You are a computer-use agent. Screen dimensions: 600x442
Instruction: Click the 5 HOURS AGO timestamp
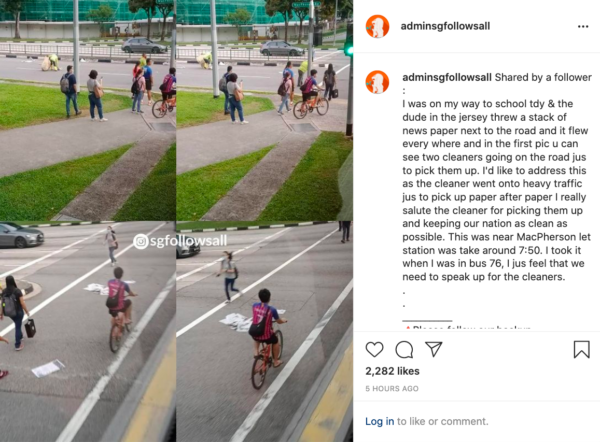pyautogui.click(x=391, y=388)
